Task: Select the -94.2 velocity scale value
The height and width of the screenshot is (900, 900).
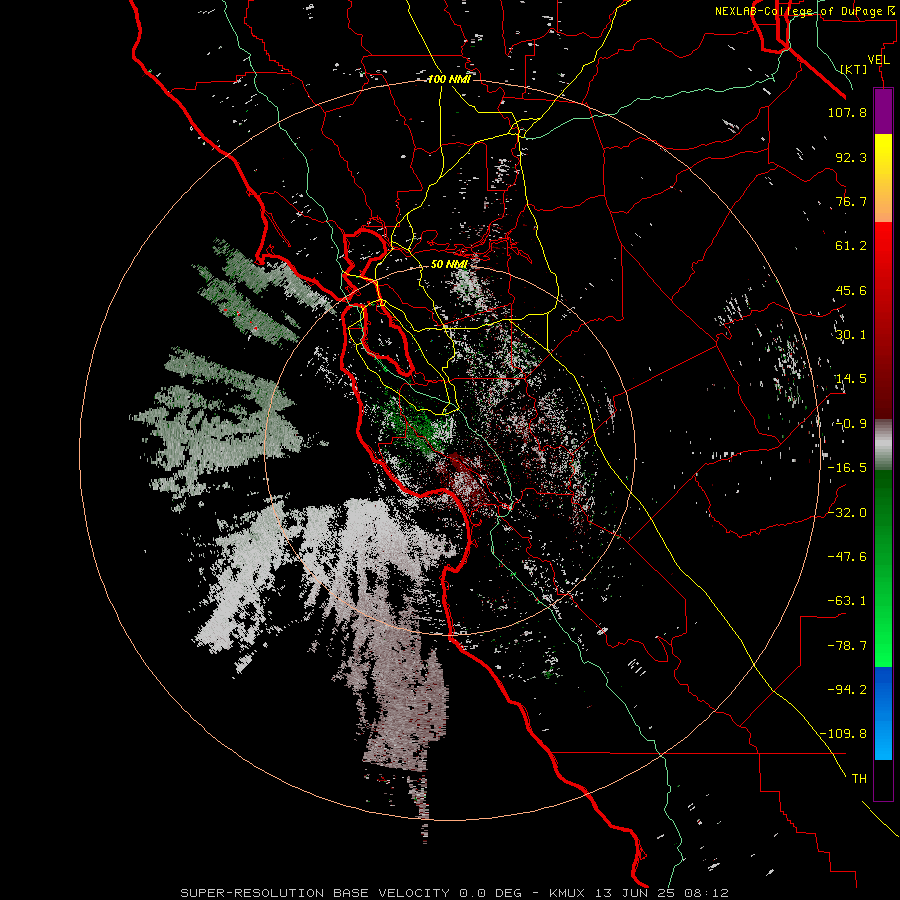Action: 847,690
